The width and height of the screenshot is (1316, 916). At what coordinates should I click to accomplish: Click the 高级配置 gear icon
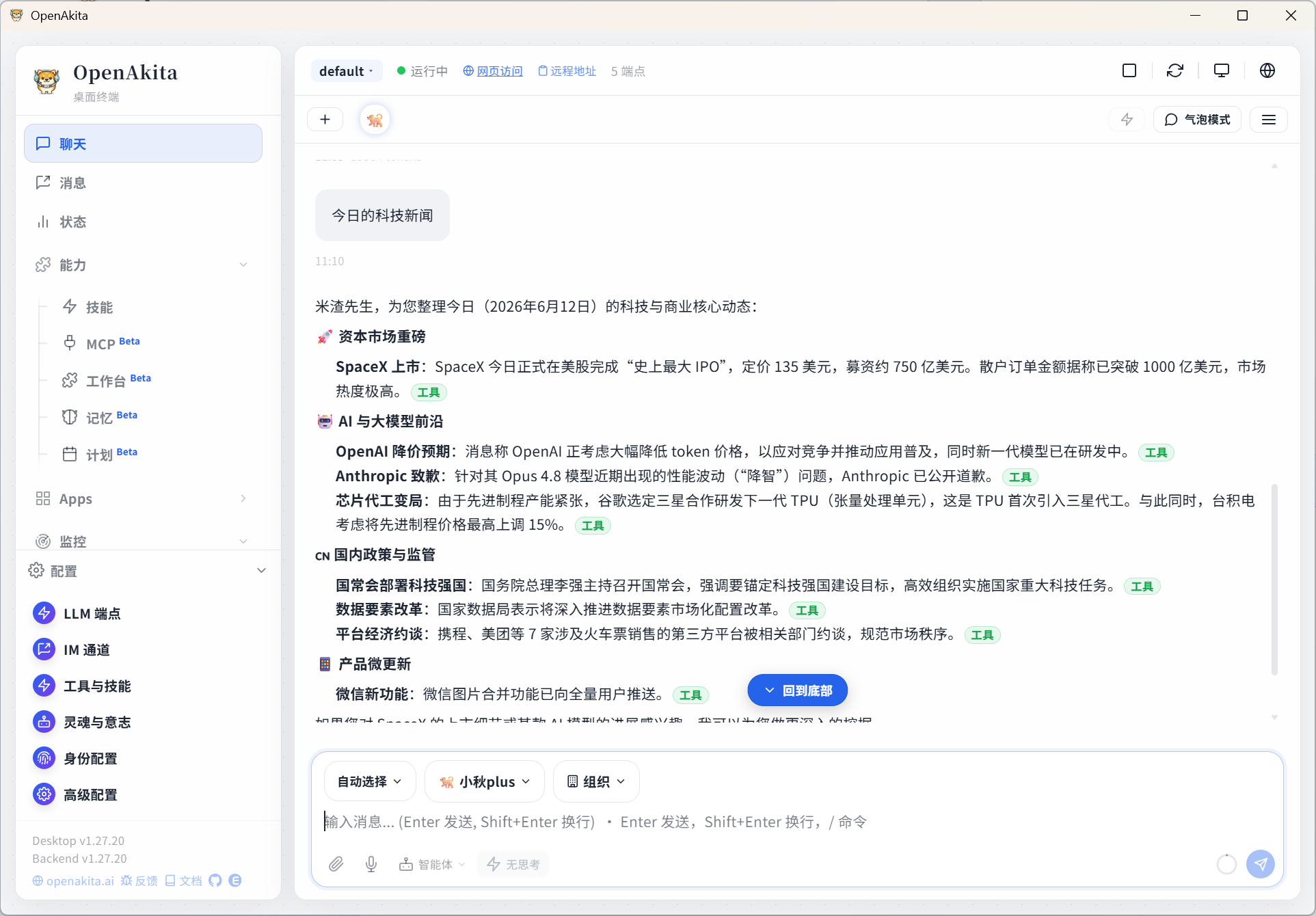pos(44,794)
